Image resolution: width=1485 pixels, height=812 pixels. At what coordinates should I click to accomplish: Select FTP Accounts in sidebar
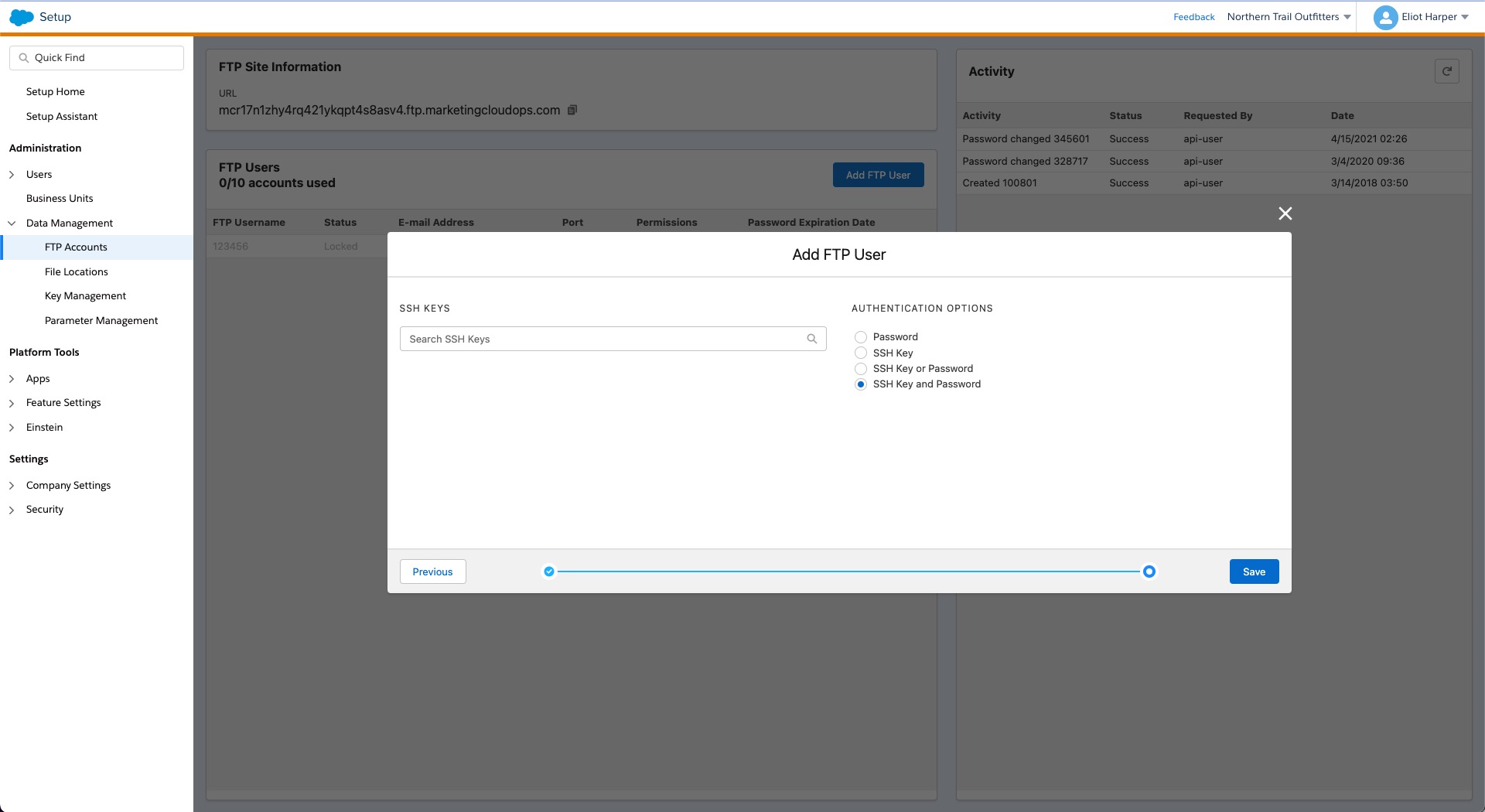[x=97, y=247]
